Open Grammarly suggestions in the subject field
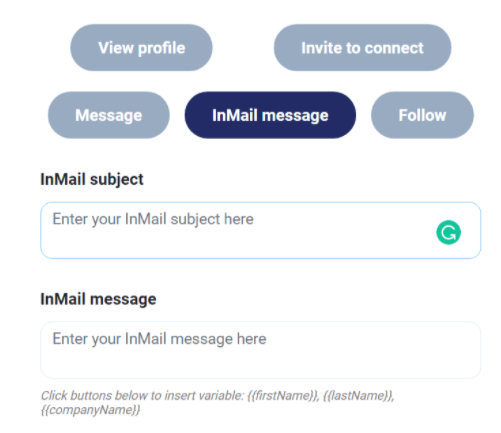The height and width of the screenshot is (433, 501). (x=448, y=232)
